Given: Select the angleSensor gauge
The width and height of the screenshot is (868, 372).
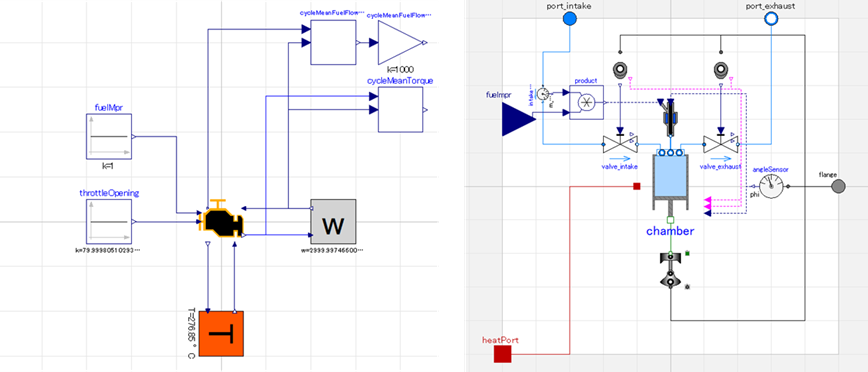Looking at the screenshot, I should tap(771, 187).
